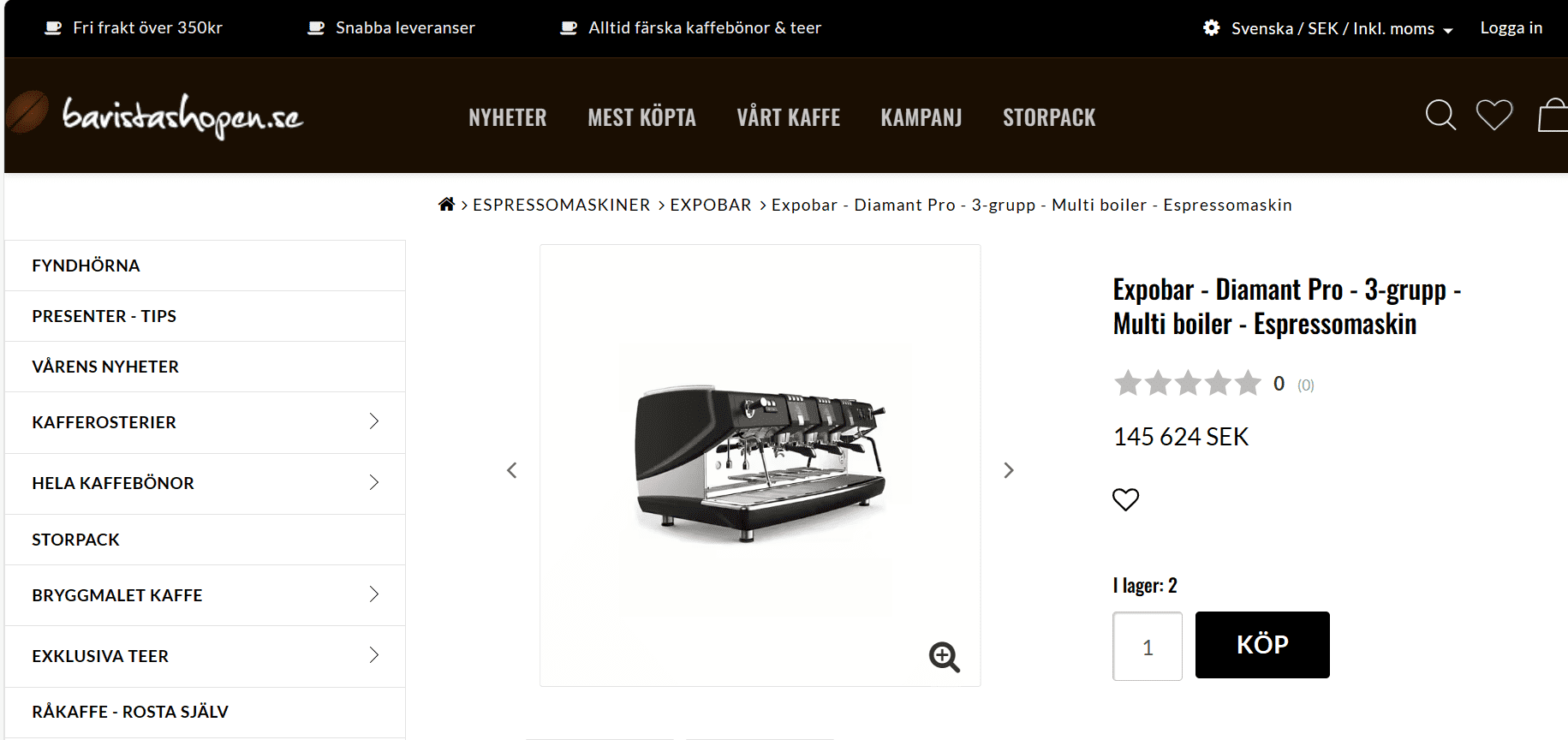Viewport: 1568px width, 740px height.
Task: Open the KAMPANJ menu item
Action: coord(921,117)
